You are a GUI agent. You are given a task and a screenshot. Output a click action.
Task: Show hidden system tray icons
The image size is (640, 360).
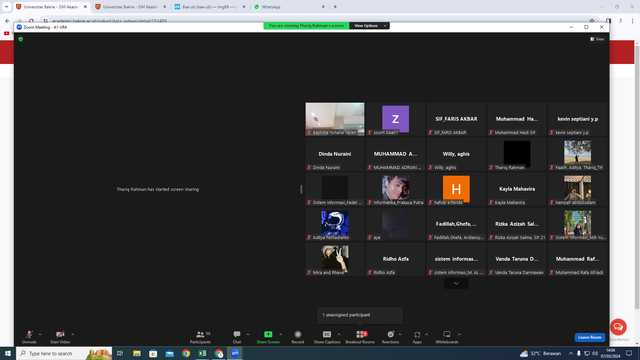point(571,353)
